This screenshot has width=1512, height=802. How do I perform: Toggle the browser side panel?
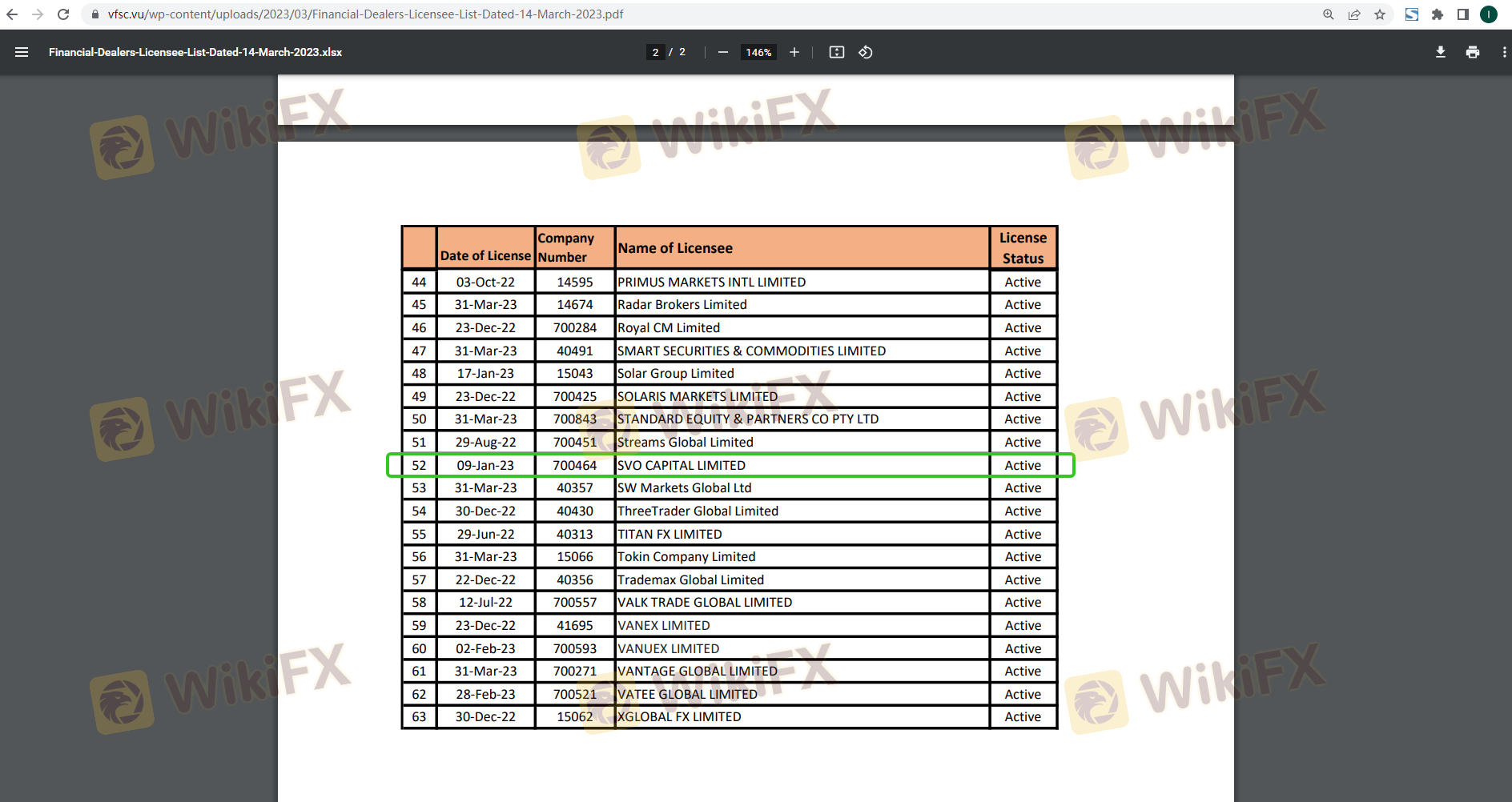click(x=1463, y=14)
